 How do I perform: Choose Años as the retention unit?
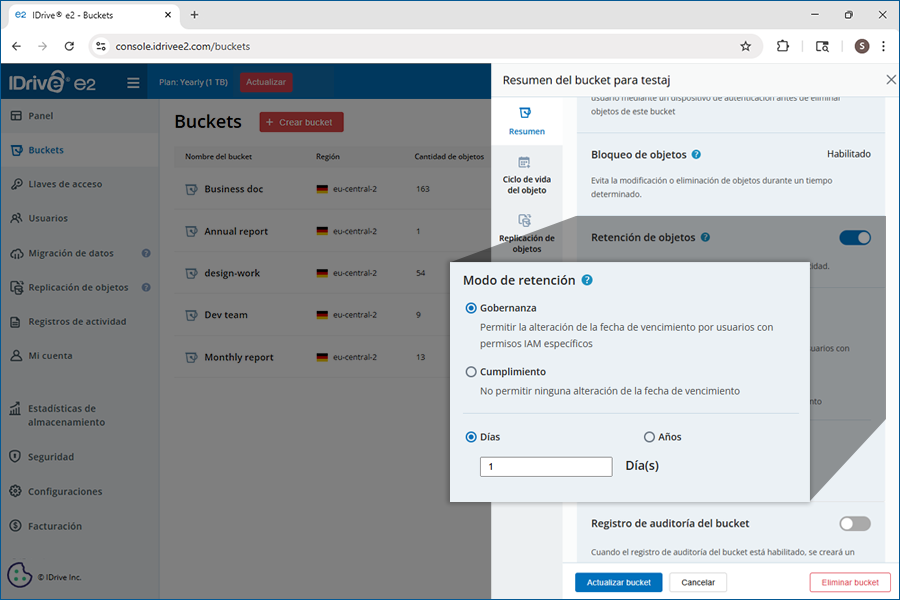point(649,437)
